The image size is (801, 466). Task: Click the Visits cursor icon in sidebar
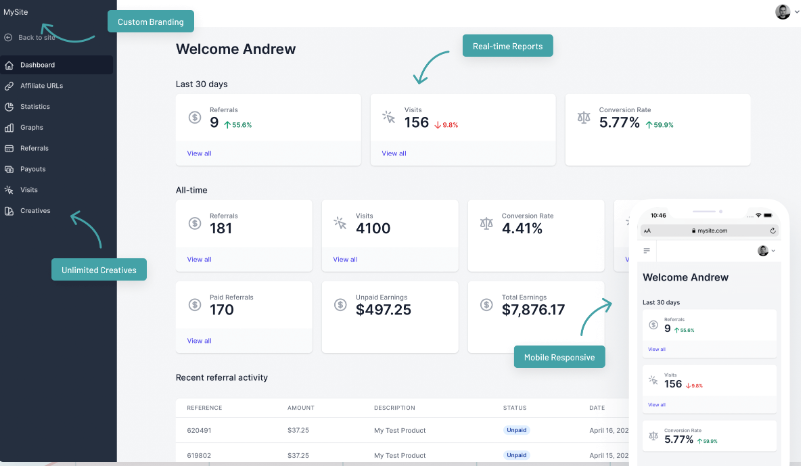pos(9,190)
